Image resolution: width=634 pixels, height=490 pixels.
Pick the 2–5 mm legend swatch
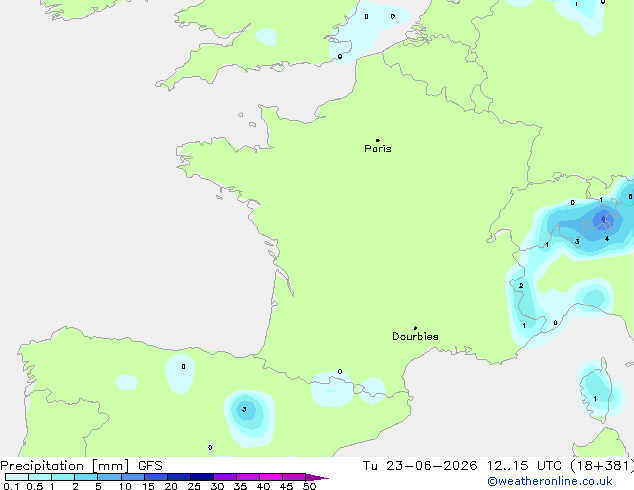pyautogui.click(x=86, y=477)
